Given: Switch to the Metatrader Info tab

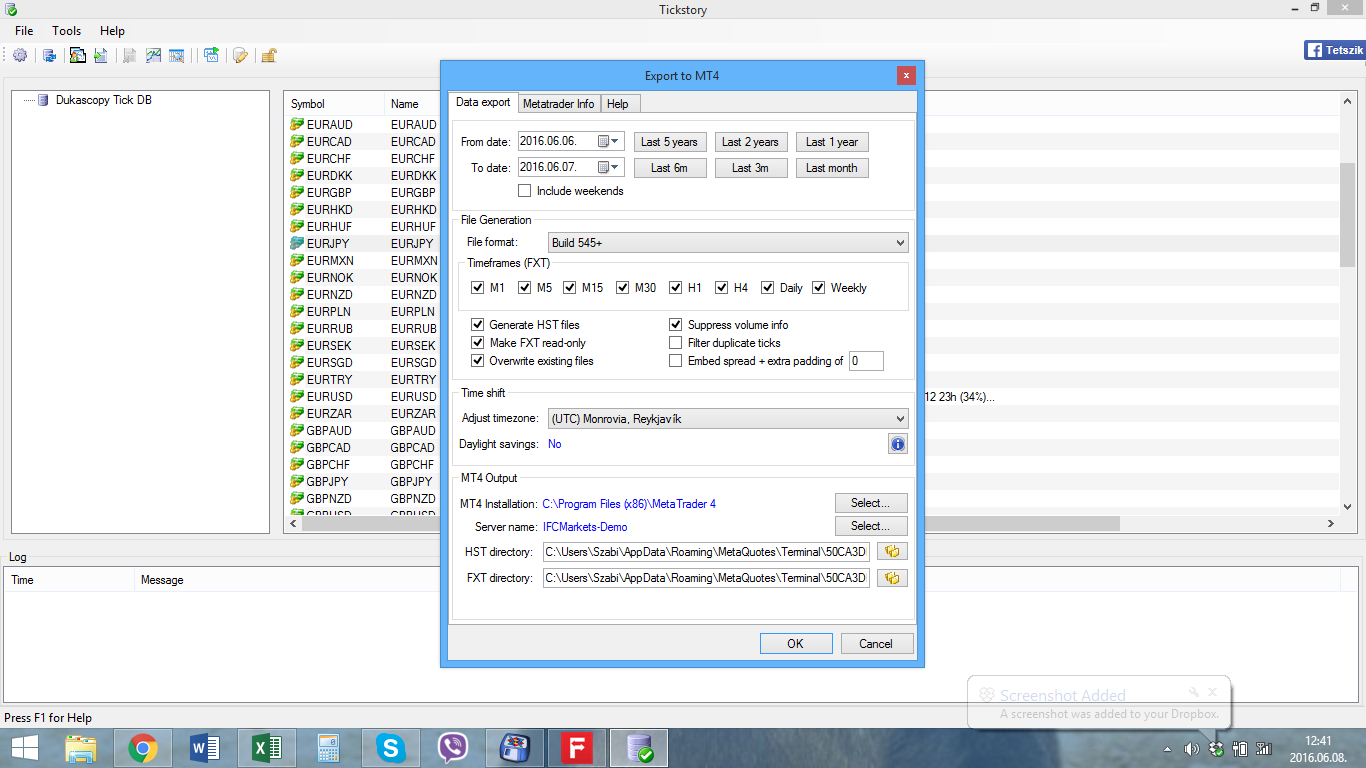Looking at the screenshot, I should point(558,104).
